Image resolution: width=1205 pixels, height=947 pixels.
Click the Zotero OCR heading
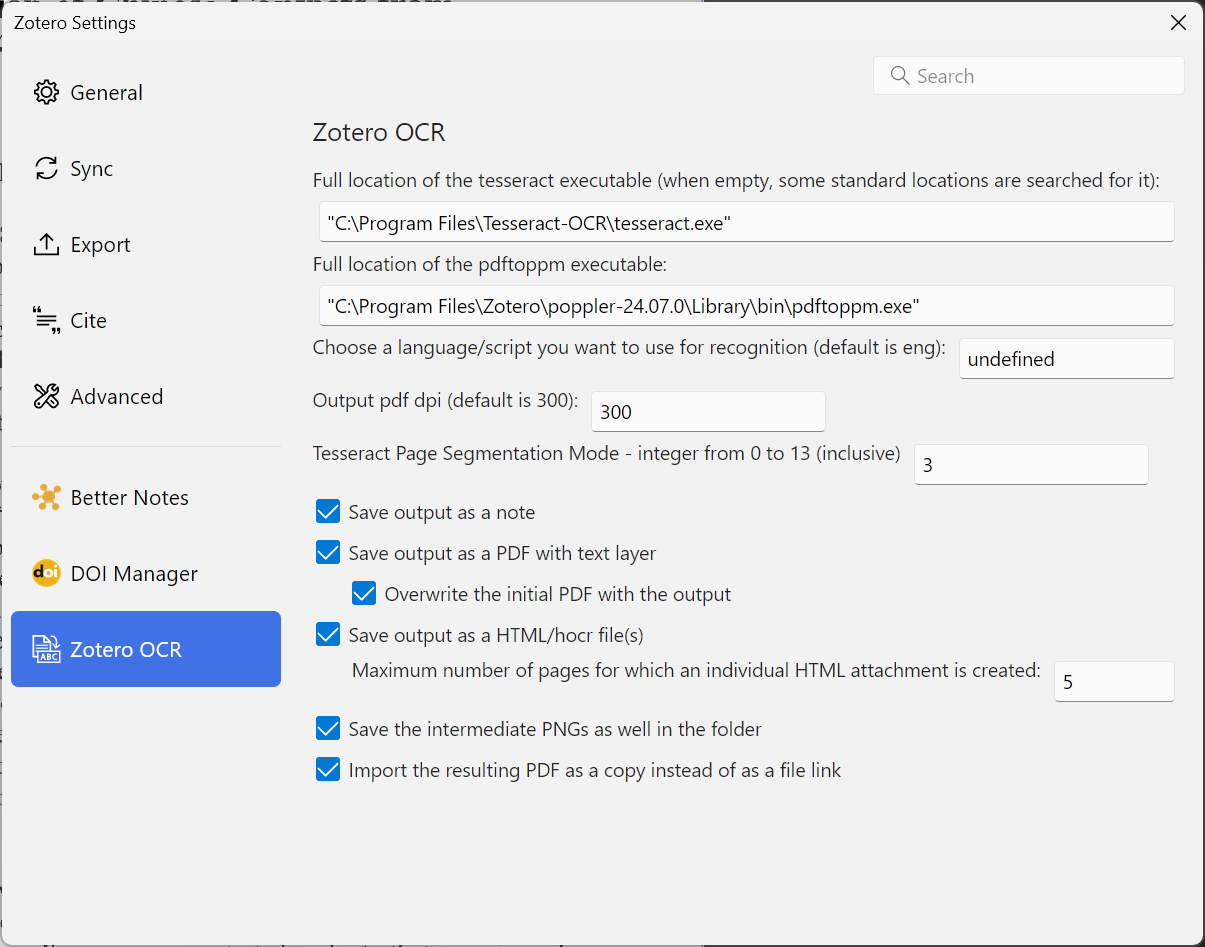point(379,132)
